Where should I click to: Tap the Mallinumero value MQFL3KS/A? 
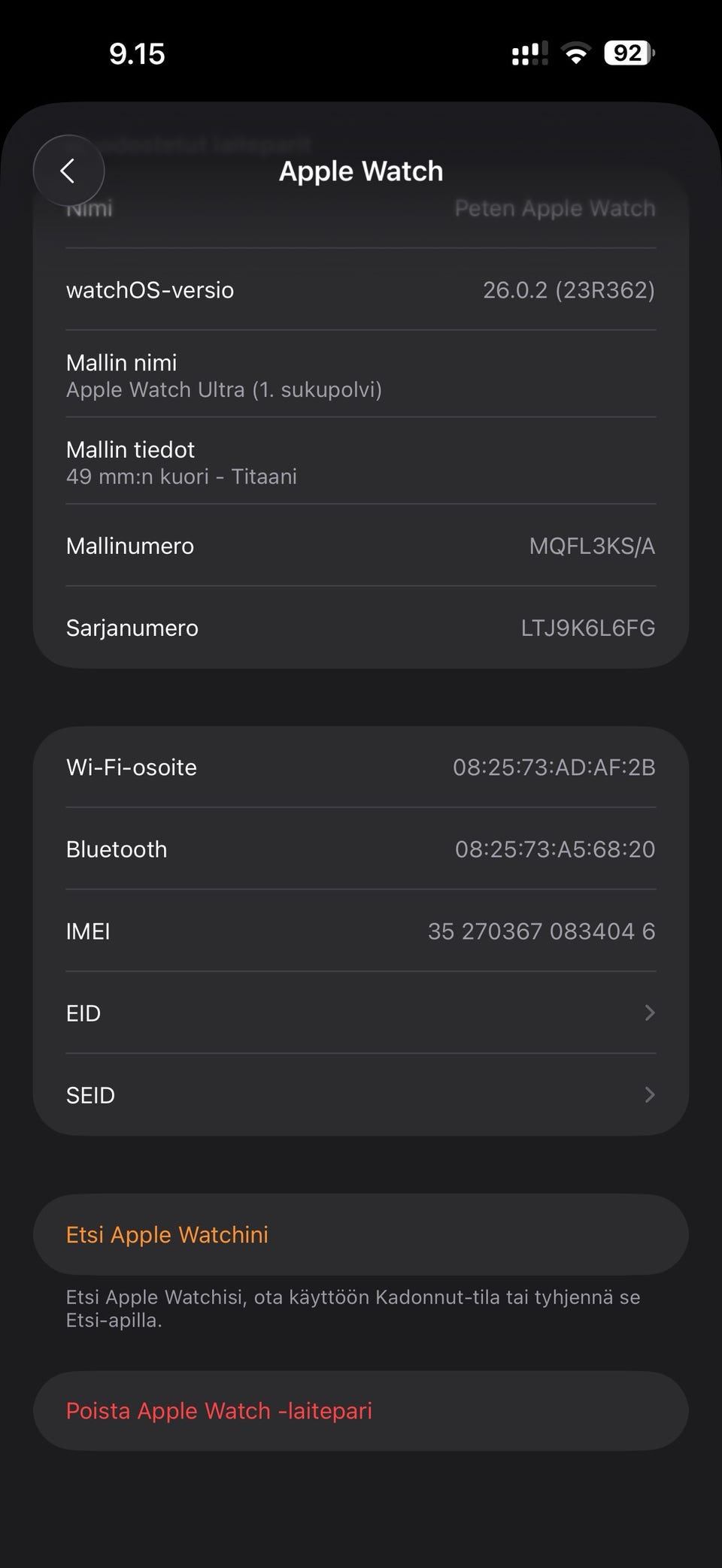click(592, 546)
